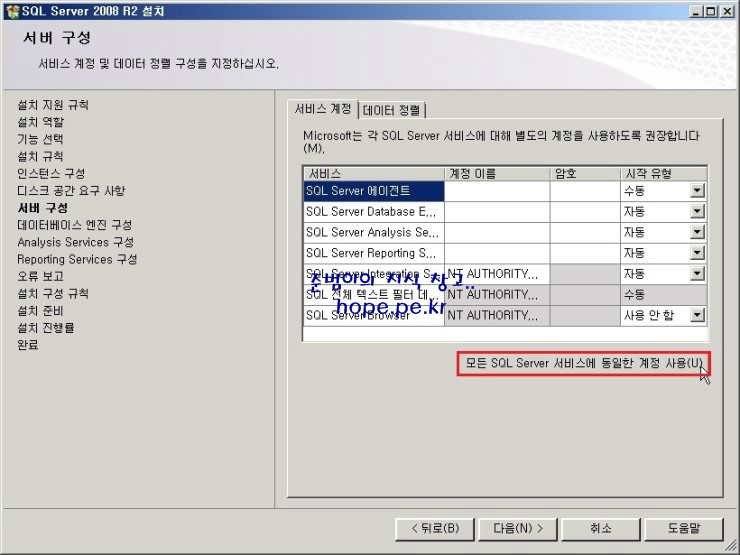Select the SQL Server Reporting S... service cell
Image resolution: width=740 pixels, height=555 pixels.
(x=374, y=253)
